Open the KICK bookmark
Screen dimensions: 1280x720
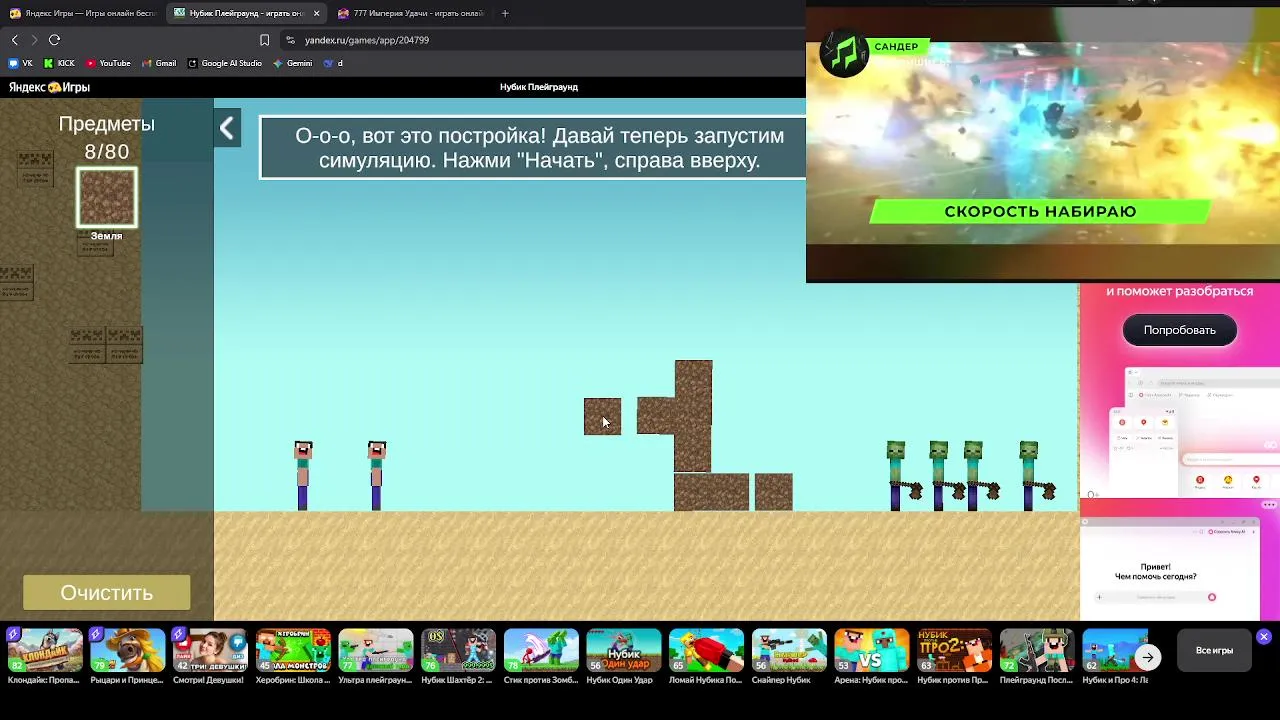pos(59,63)
